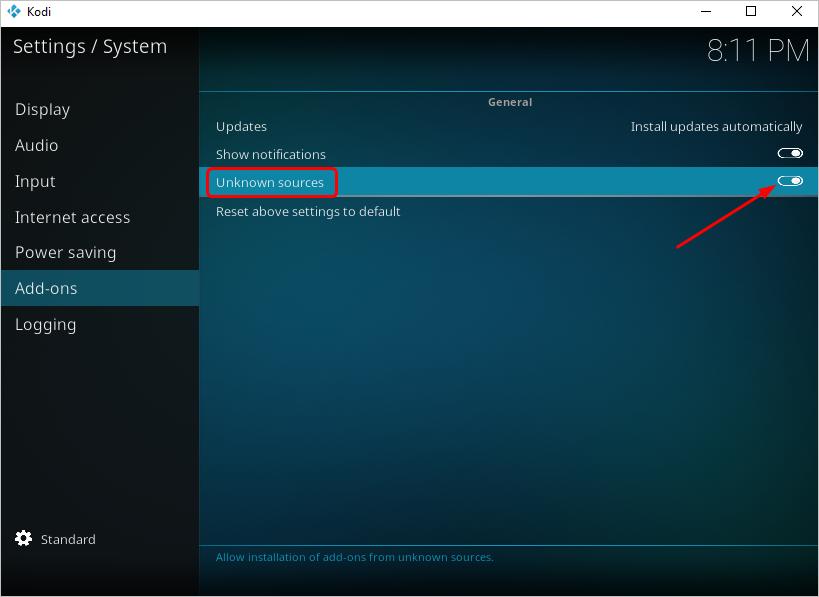Select the Add-ons category
Image resolution: width=819 pixels, height=597 pixels.
[x=46, y=287]
